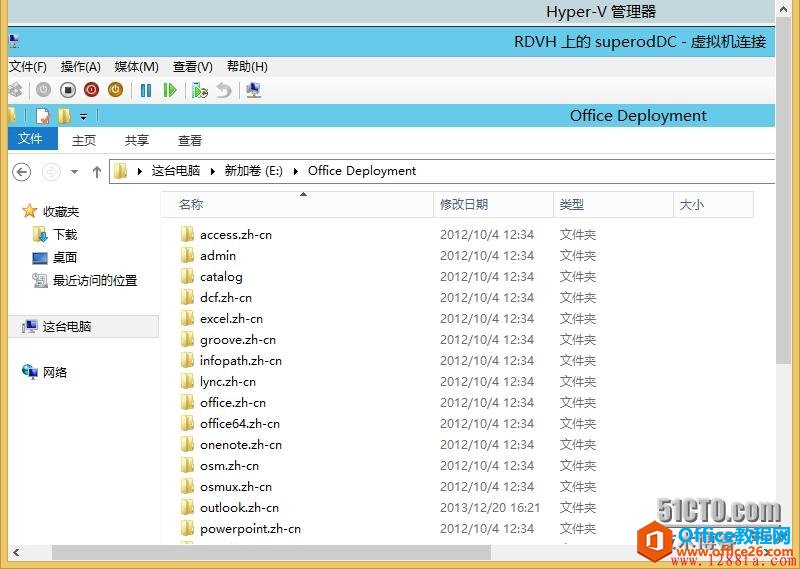800x569 pixels.
Task: Open 最近访问的位置 in navigation pane
Action: [x=85, y=281]
